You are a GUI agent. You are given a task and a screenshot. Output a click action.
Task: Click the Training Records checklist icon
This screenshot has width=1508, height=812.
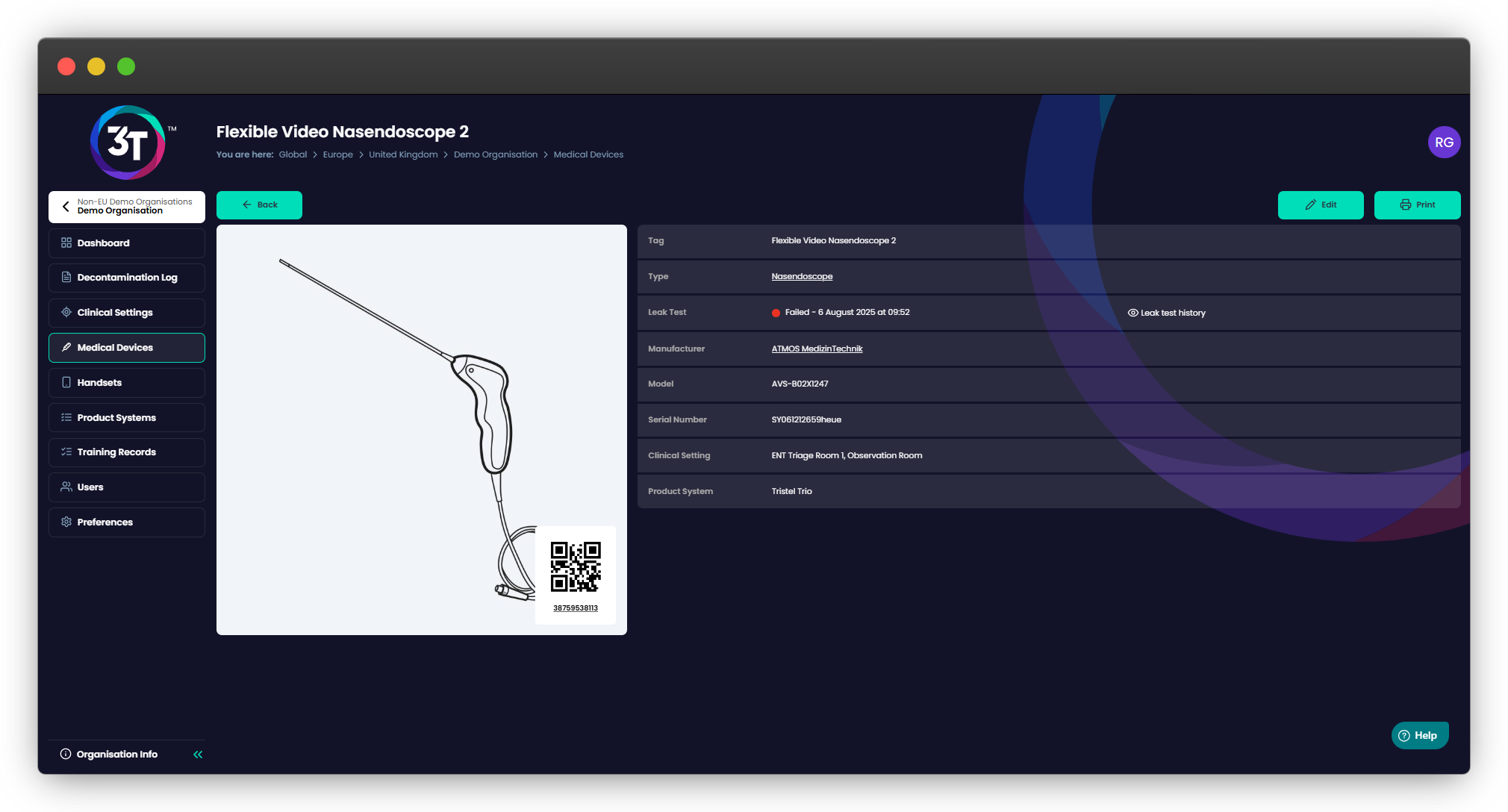(x=66, y=452)
